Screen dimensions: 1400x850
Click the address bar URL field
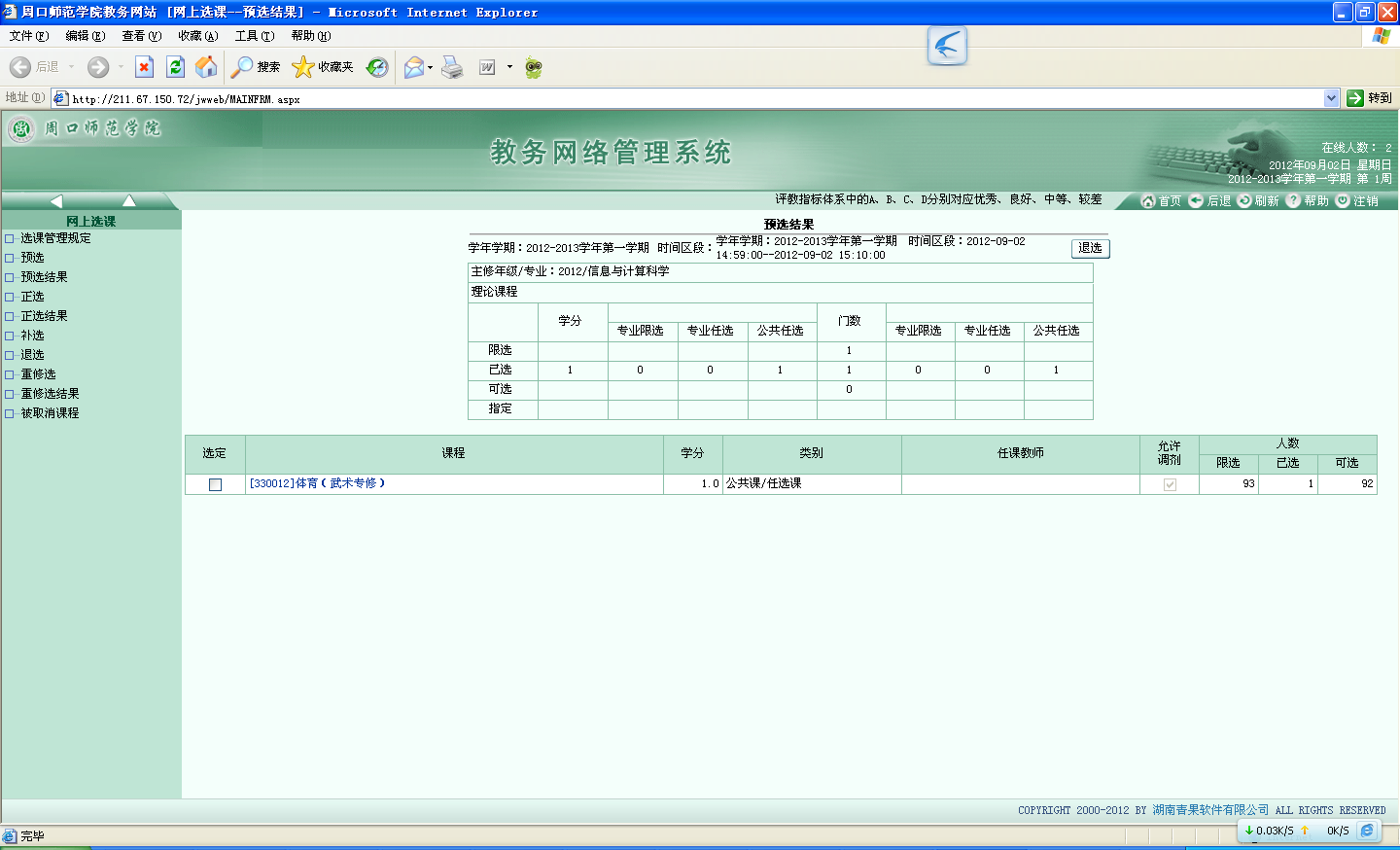click(681, 98)
